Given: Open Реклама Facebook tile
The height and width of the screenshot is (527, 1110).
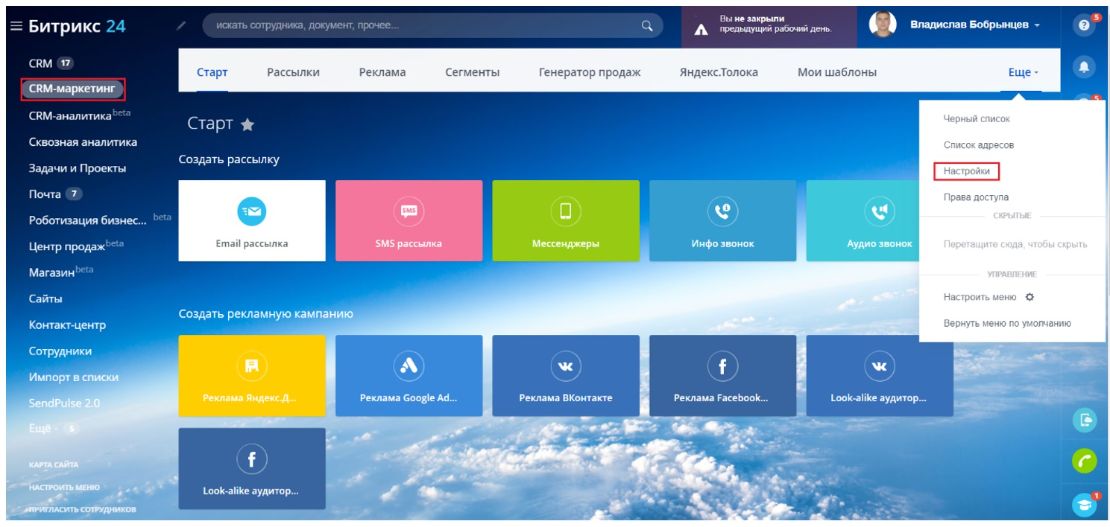Looking at the screenshot, I should click(x=722, y=375).
